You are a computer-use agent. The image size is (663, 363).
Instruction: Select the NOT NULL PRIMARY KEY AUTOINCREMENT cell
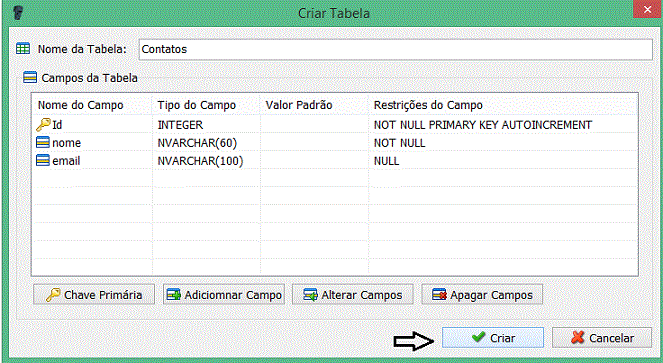click(483, 125)
